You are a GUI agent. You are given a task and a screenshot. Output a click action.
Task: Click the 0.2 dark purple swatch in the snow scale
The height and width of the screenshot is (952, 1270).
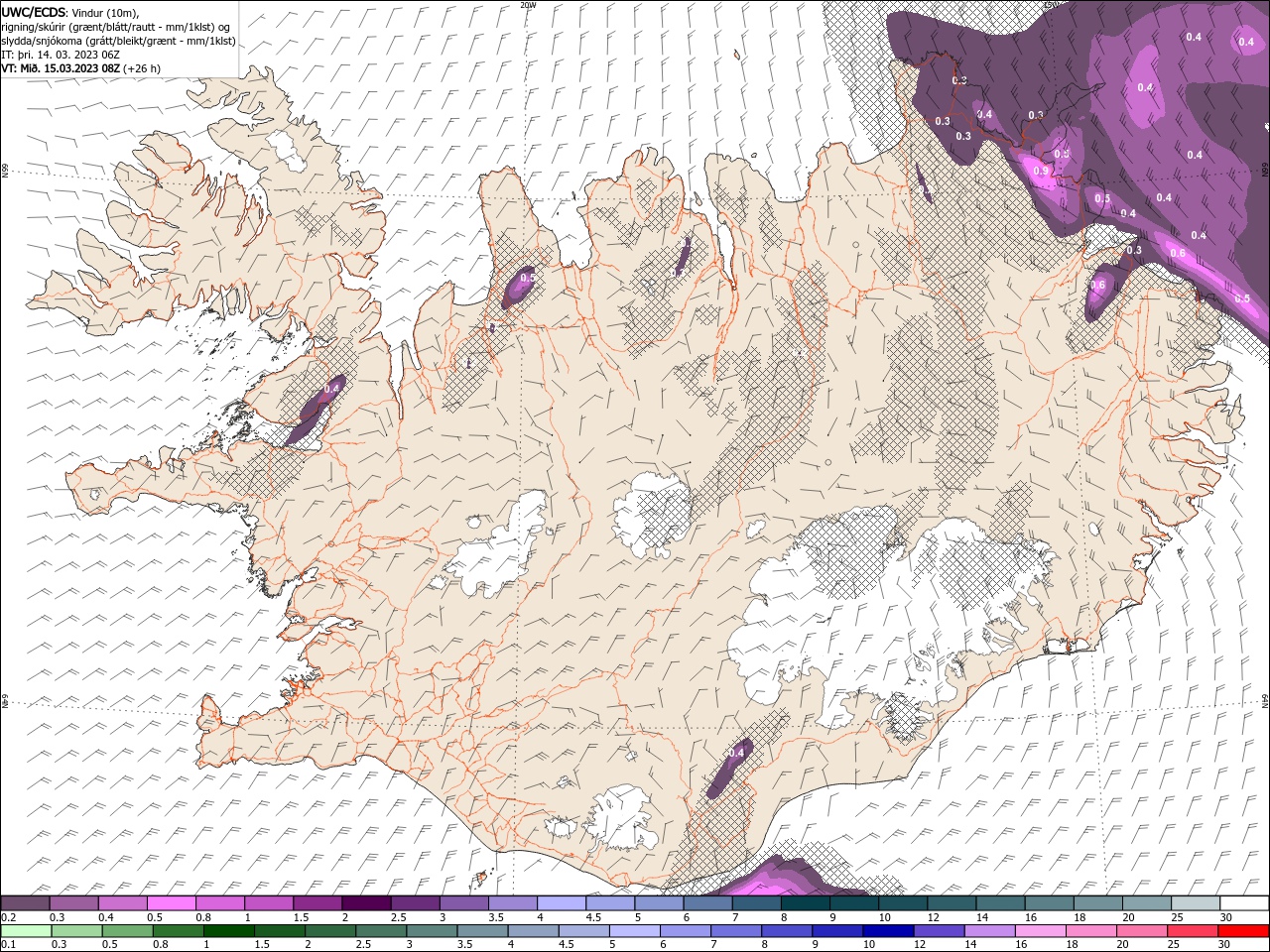click(x=25, y=903)
